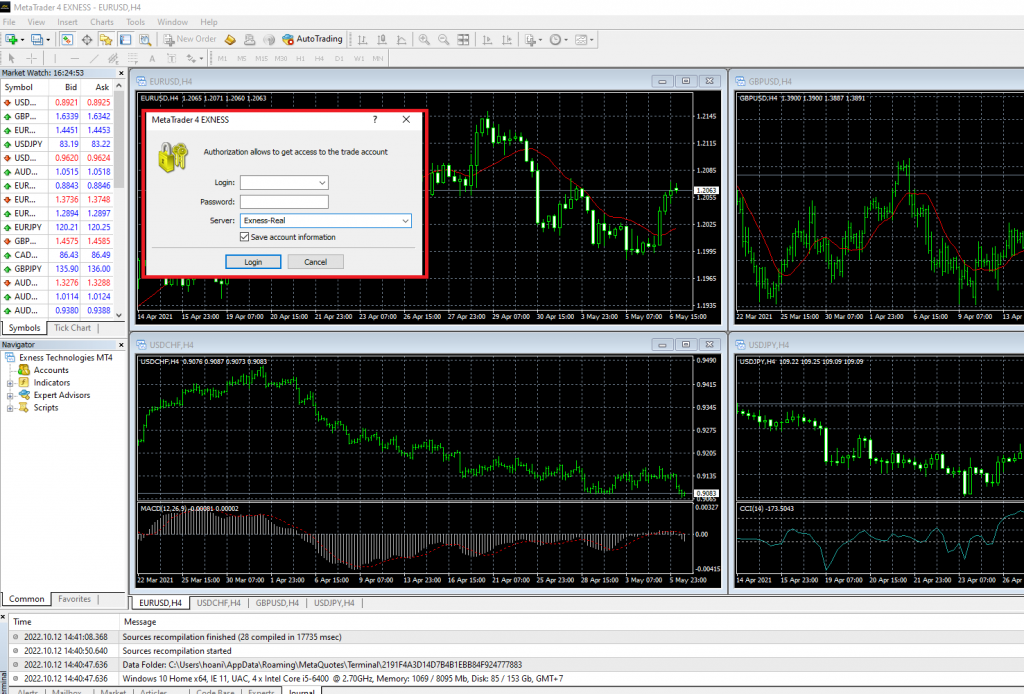
Task: Tile chart windows with grid icon
Action: [463, 40]
